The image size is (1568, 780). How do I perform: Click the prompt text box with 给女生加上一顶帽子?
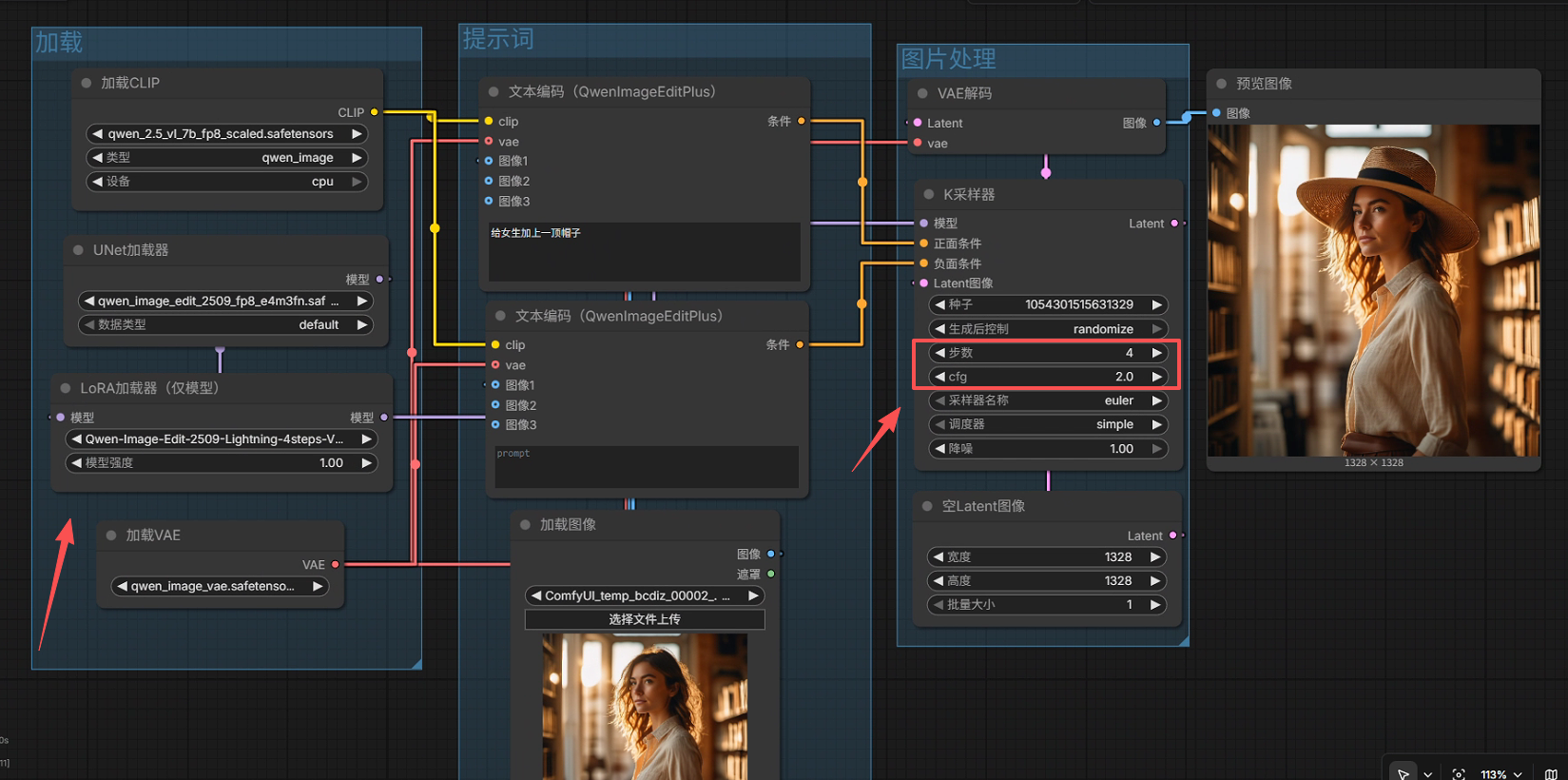pos(645,252)
